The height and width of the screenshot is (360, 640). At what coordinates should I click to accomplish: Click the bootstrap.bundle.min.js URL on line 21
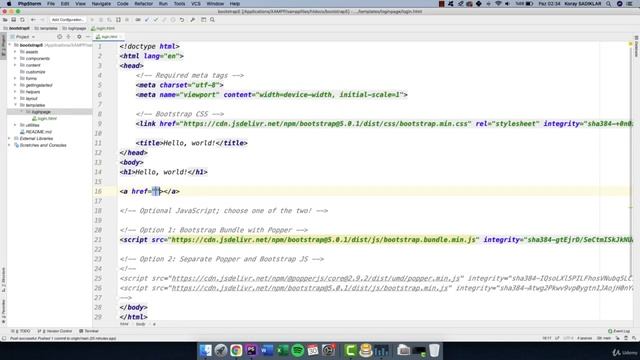coord(323,240)
